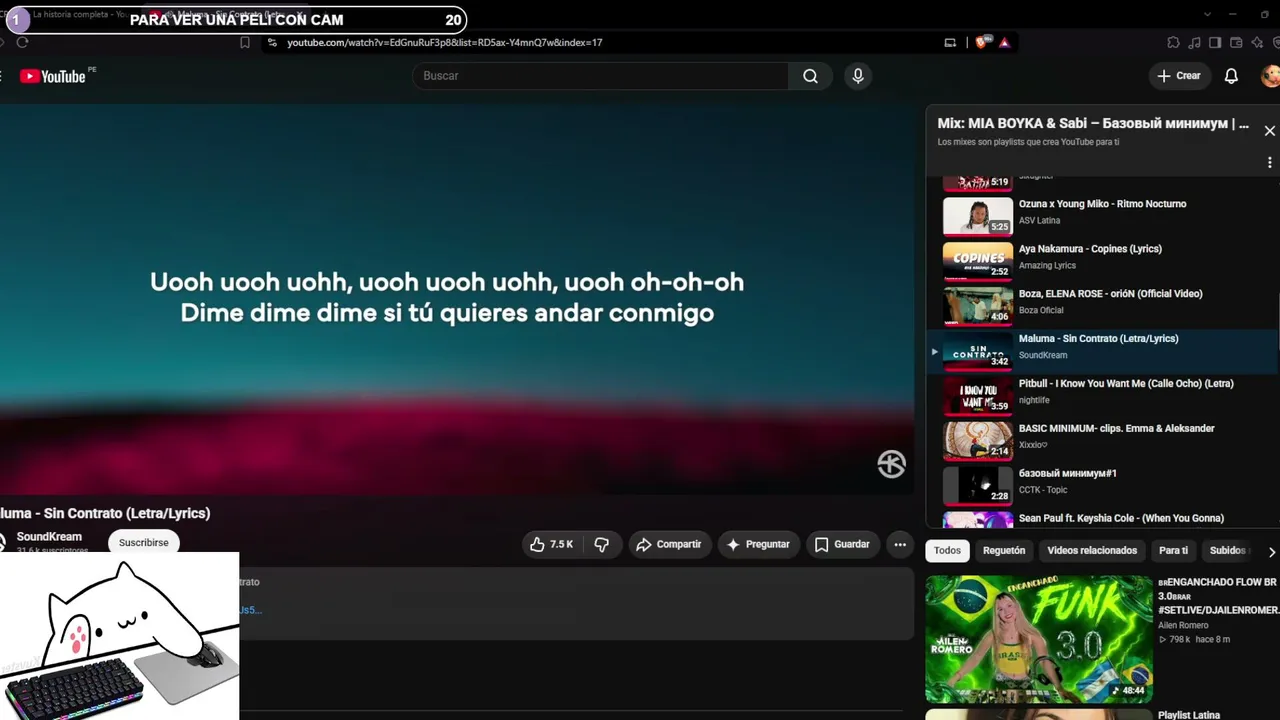Image resolution: width=1280 pixels, height=720 pixels.
Task: Click the Ailen Romero channel name
Action: pyautogui.click(x=1185, y=626)
